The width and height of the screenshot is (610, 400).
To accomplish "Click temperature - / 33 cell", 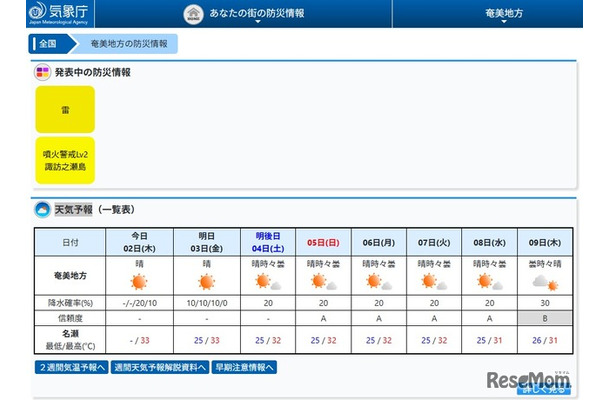I will (x=139, y=340).
